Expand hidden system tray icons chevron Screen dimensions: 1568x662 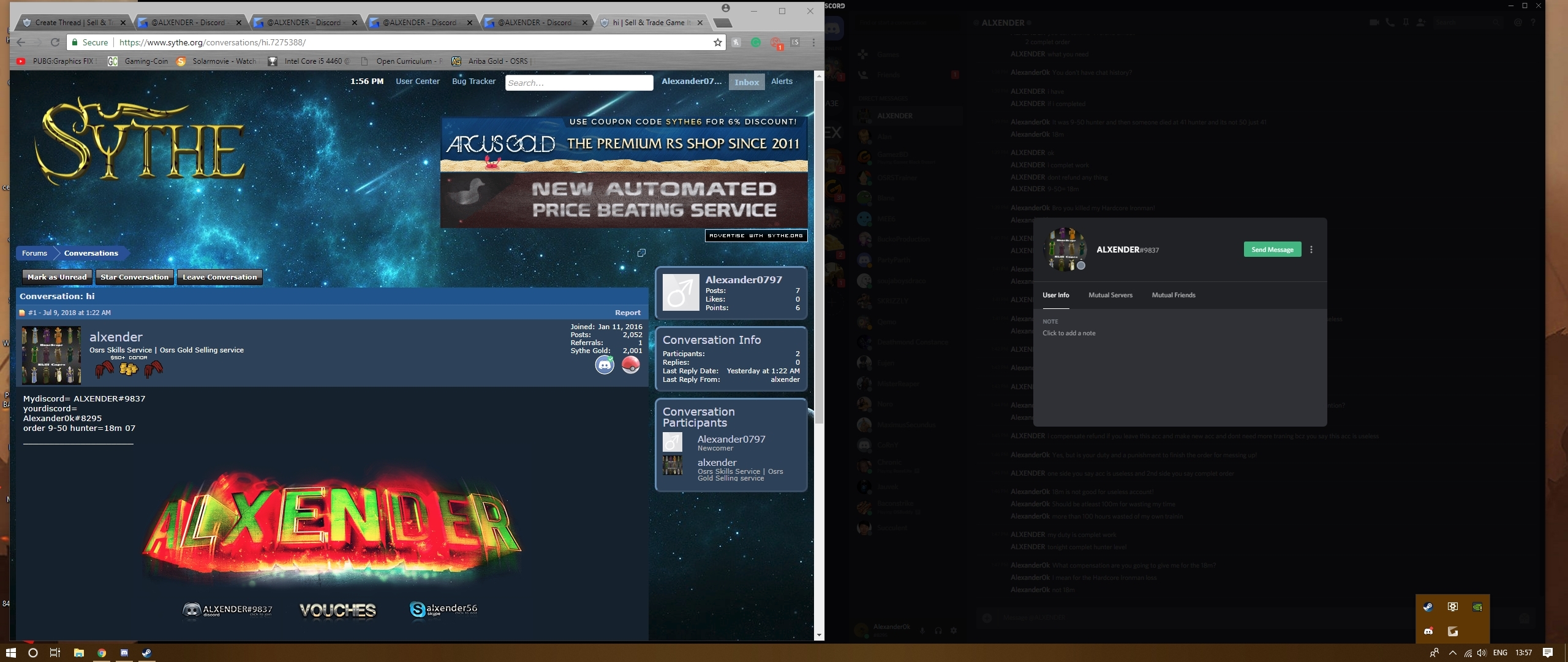[x=1453, y=653]
